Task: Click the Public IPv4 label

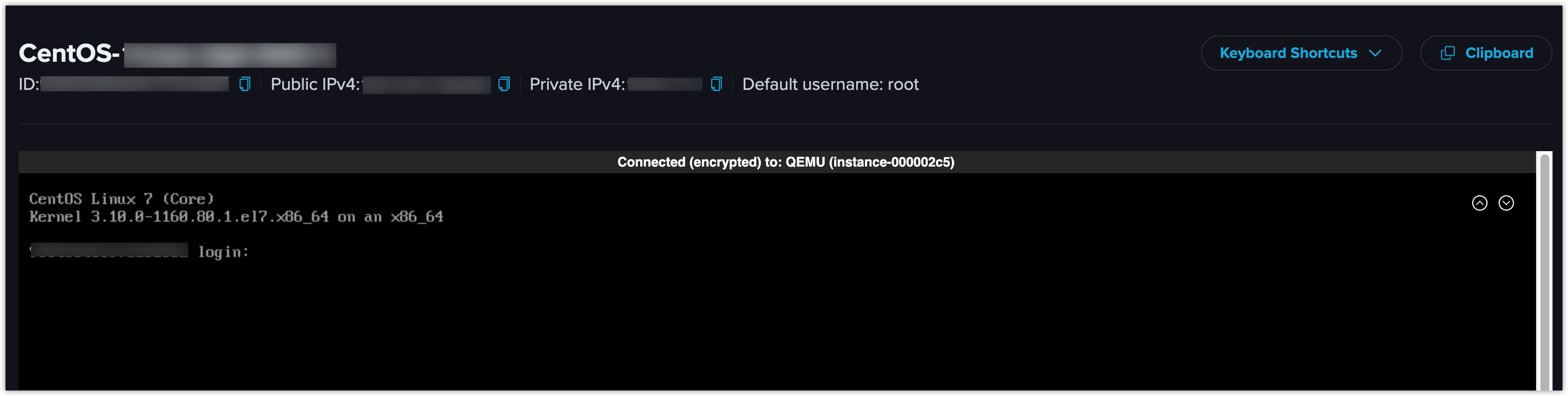Action: [x=315, y=84]
